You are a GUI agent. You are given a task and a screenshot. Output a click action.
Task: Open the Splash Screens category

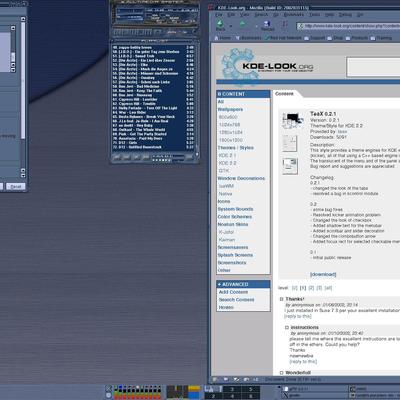tap(235, 255)
